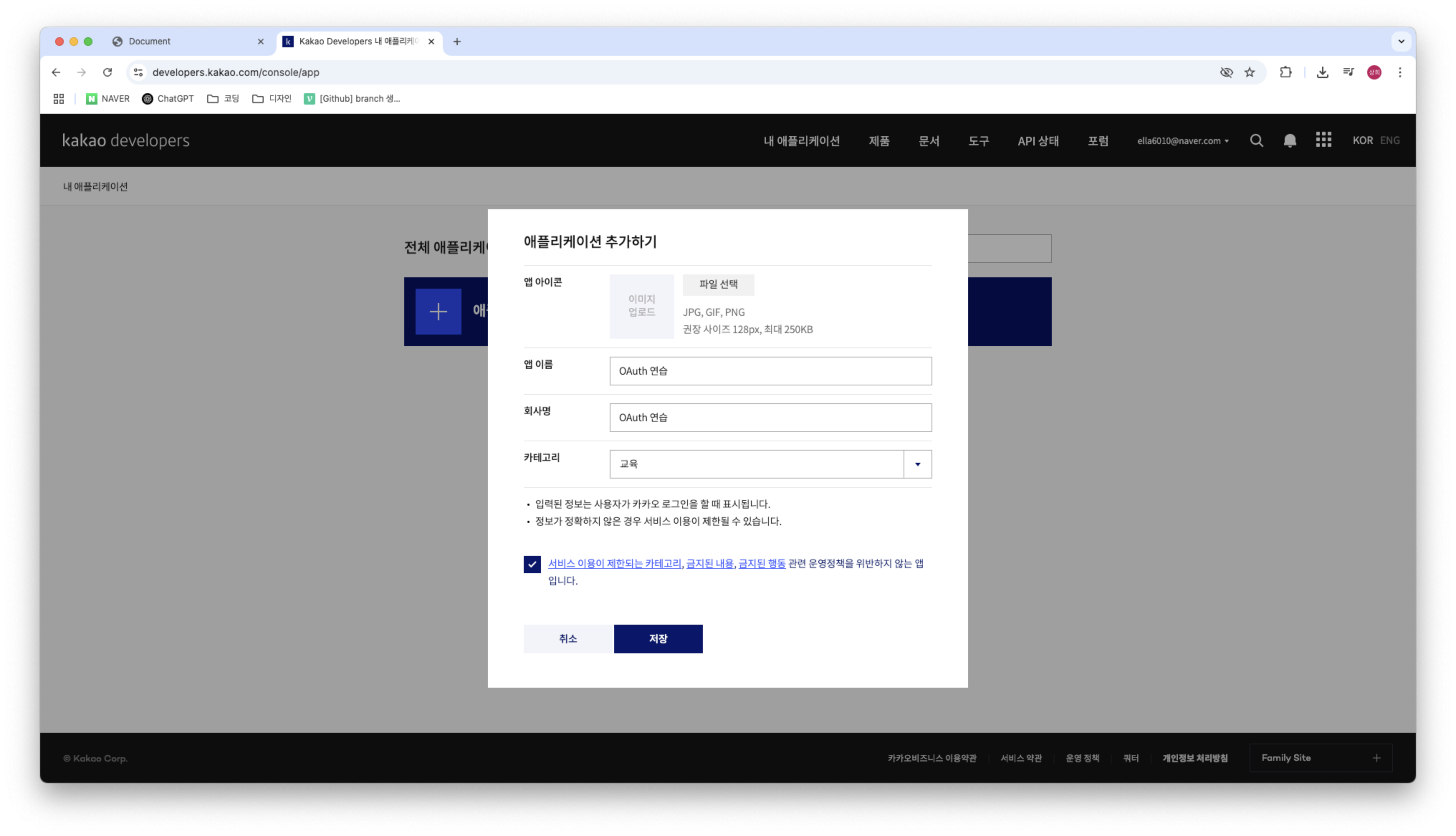Image resolution: width=1456 pixels, height=836 pixels.
Task: Open the browser extensions puzzle icon
Action: coord(1285,72)
